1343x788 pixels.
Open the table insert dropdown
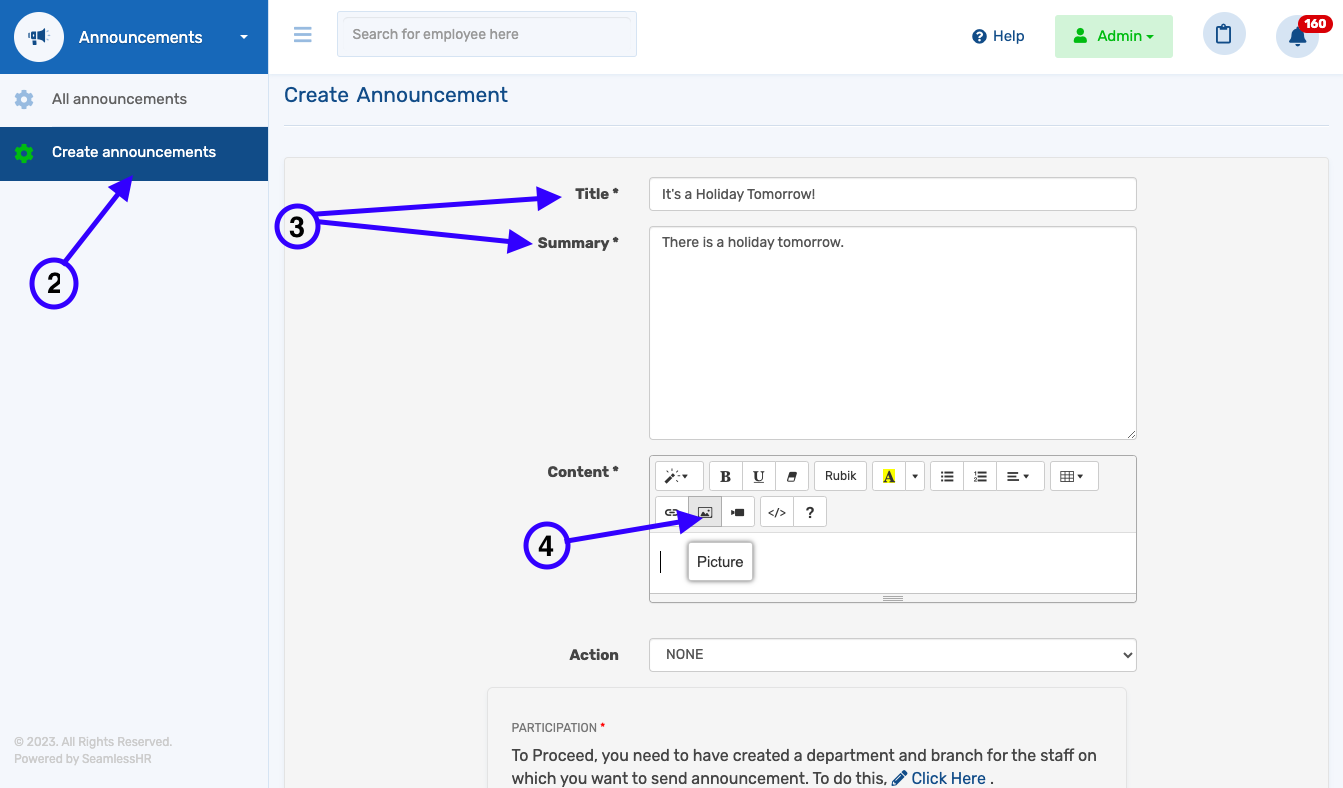pos(1073,476)
